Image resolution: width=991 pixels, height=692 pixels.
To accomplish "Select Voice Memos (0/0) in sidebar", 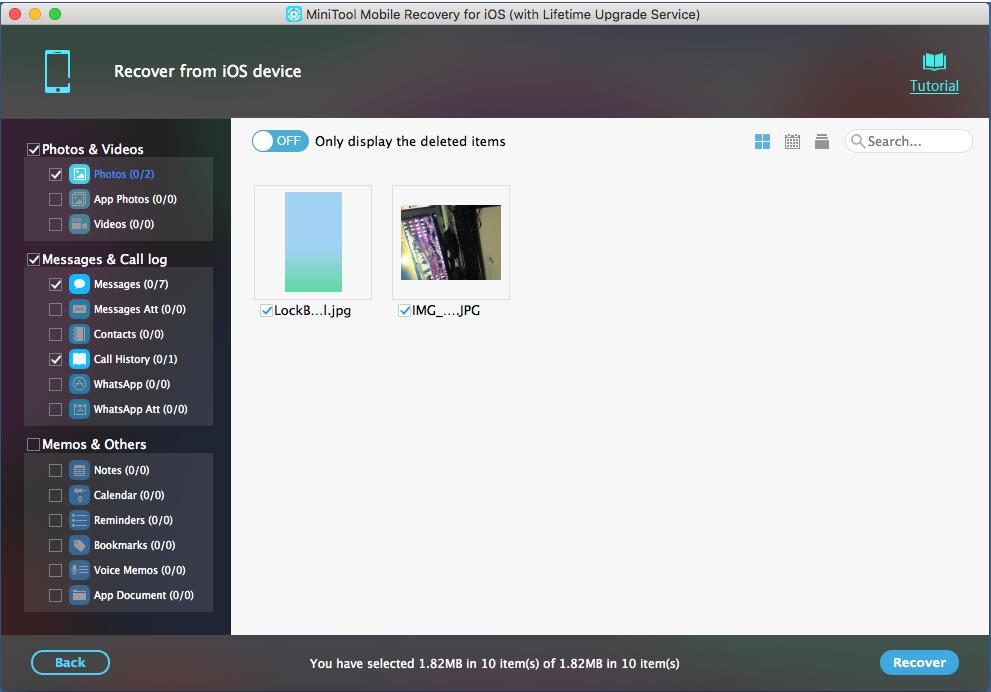I will 140,570.
